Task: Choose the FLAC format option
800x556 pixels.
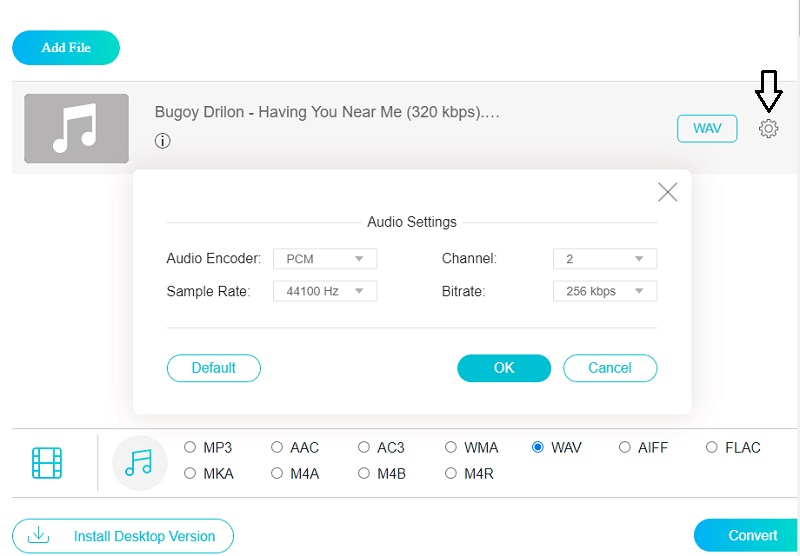Action: (712, 448)
